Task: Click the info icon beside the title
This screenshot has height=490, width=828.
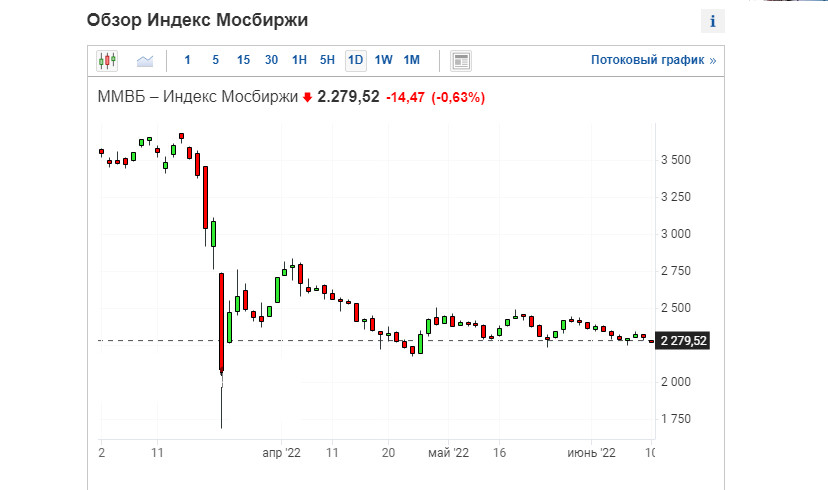Action: tap(712, 21)
